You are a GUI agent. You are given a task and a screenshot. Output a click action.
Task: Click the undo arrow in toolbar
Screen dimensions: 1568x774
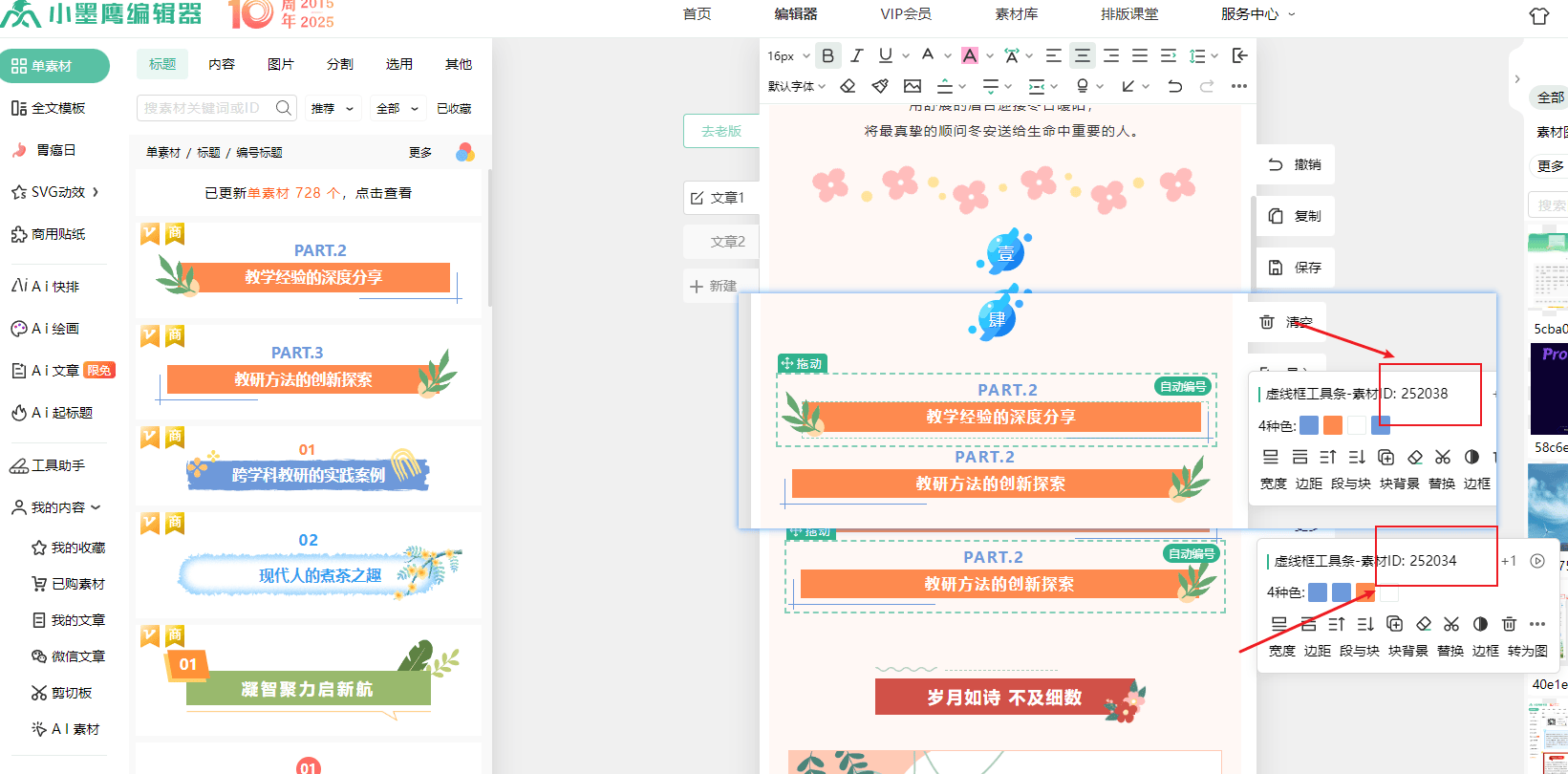coord(1174,86)
